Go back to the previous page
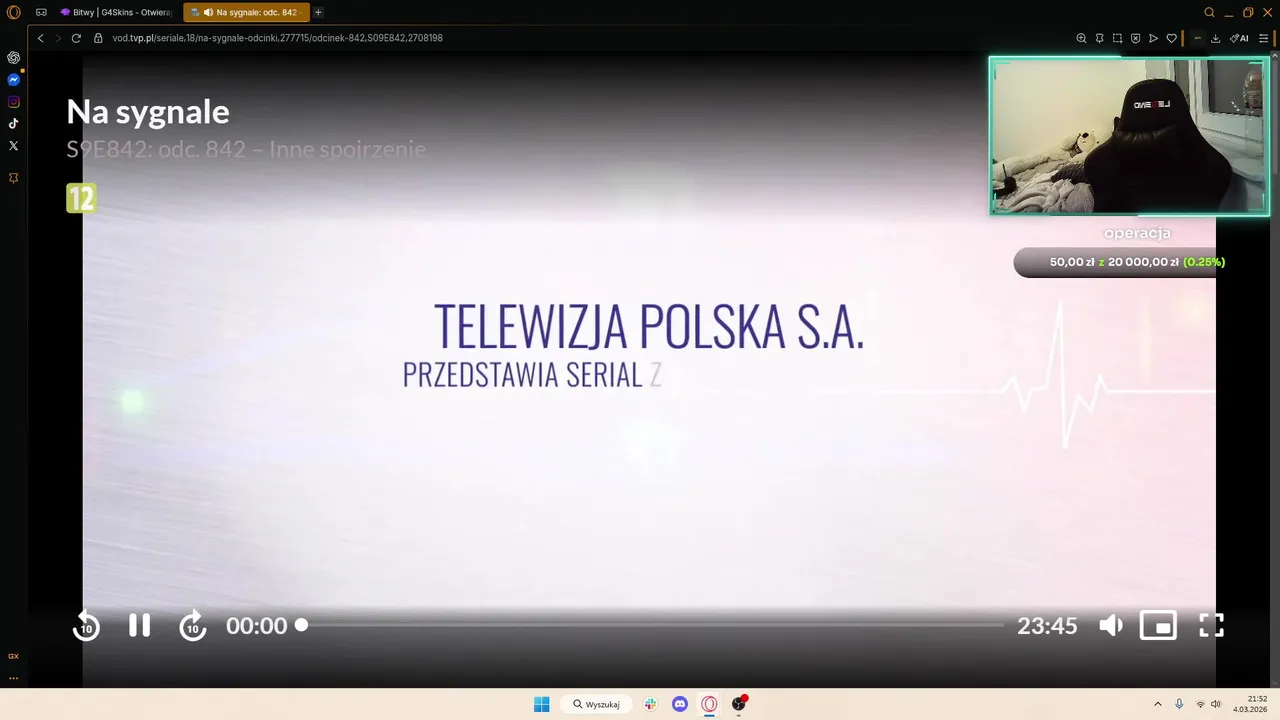This screenshot has height=720, width=1280. 40,38
